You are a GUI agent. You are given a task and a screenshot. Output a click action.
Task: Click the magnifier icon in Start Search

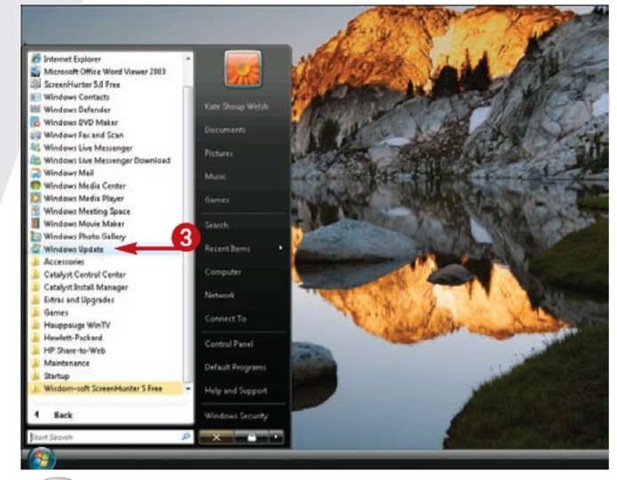pyautogui.click(x=185, y=436)
